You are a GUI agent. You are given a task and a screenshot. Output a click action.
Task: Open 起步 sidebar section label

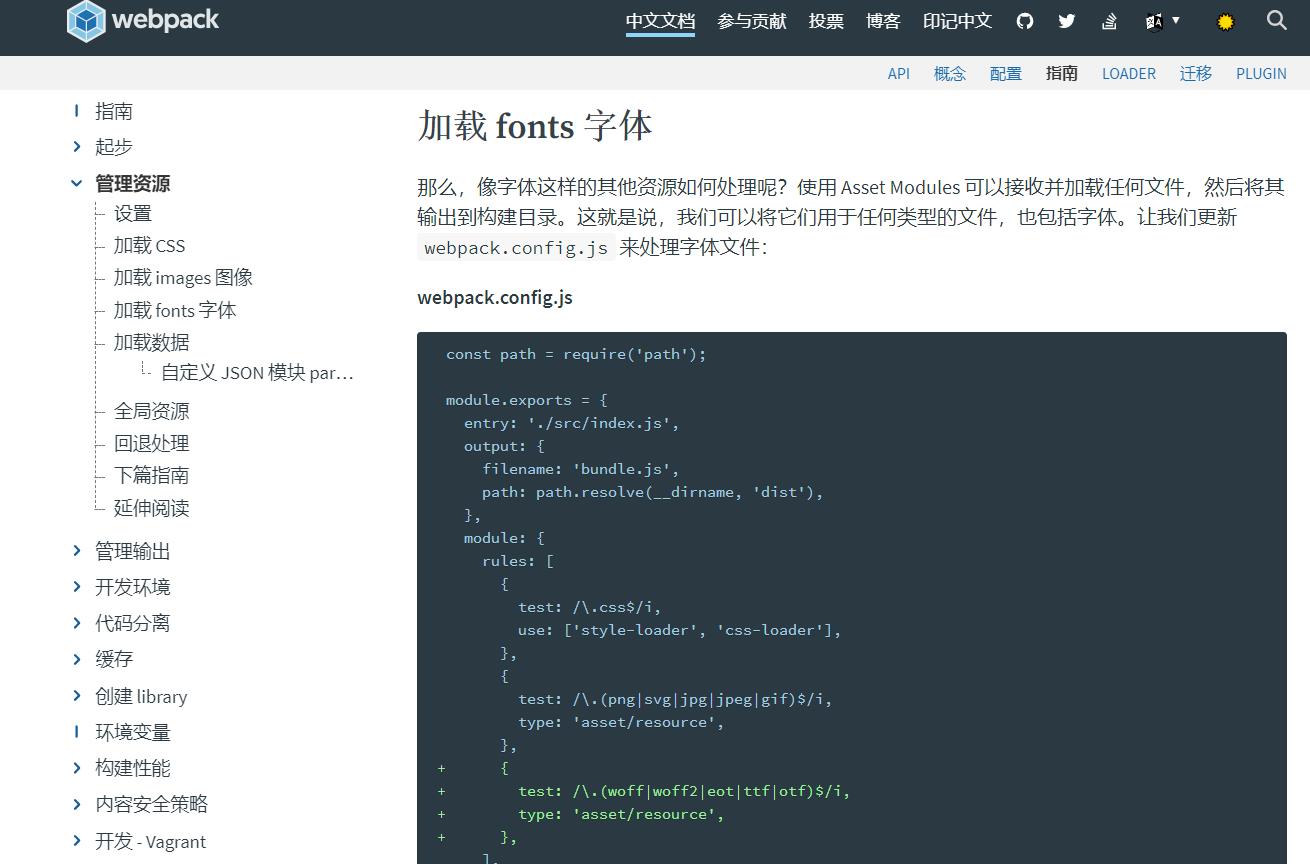coord(114,146)
